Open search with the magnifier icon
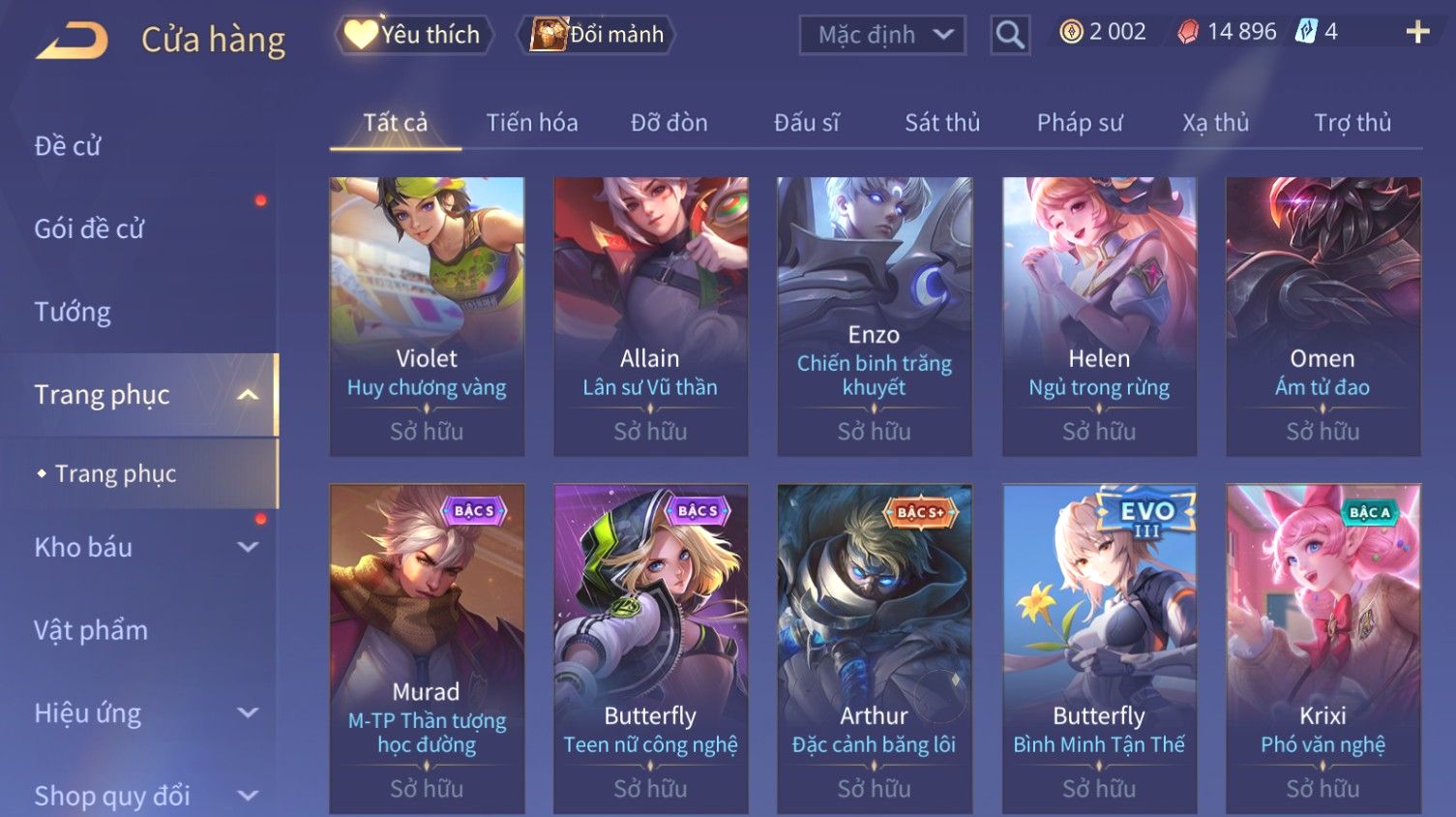The height and width of the screenshot is (817, 1456). click(x=1010, y=36)
